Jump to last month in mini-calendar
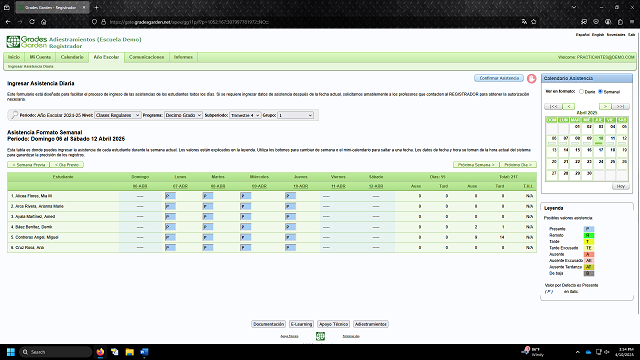The image size is (640, 360). pyautogui.click(x=620, y=106)
